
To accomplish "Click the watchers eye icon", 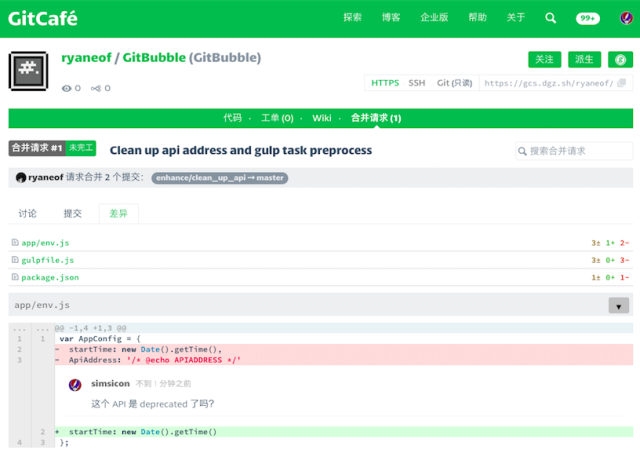I will [66, 89].
